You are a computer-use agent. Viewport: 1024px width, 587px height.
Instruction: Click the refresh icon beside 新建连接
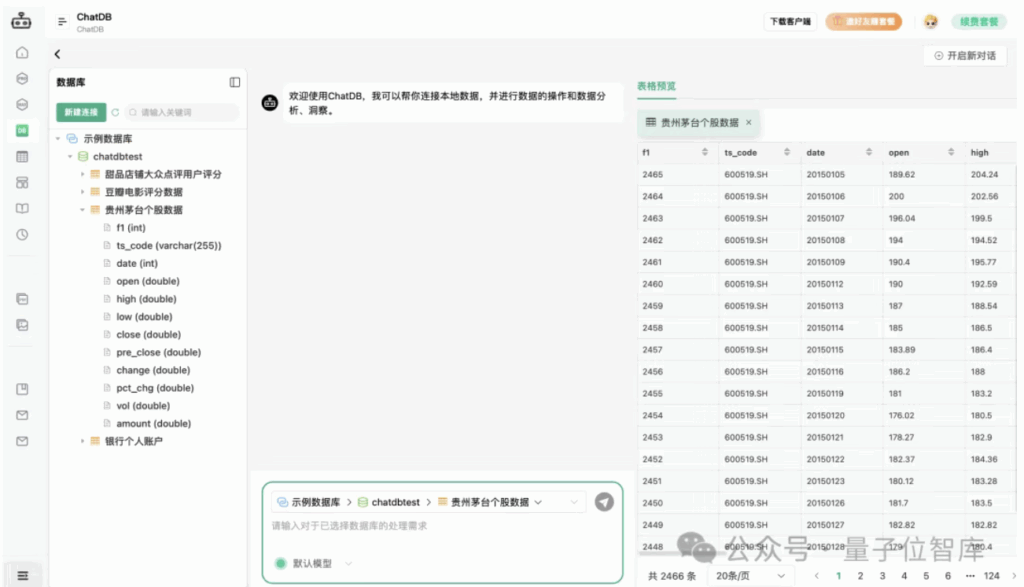pyautogui.click(x=115, y=113)
